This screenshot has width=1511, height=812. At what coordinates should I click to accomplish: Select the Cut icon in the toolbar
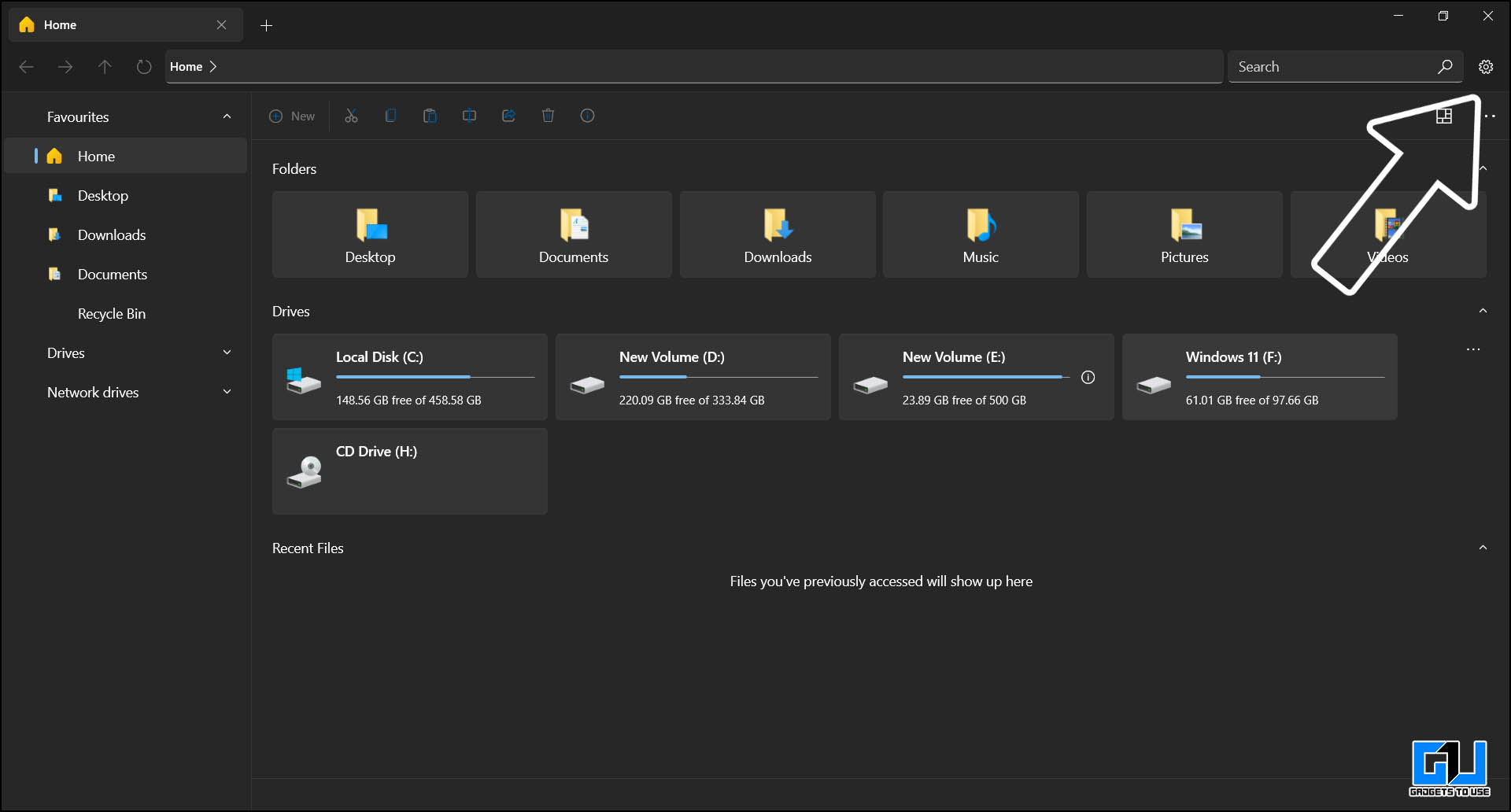[x=351, y=116]
